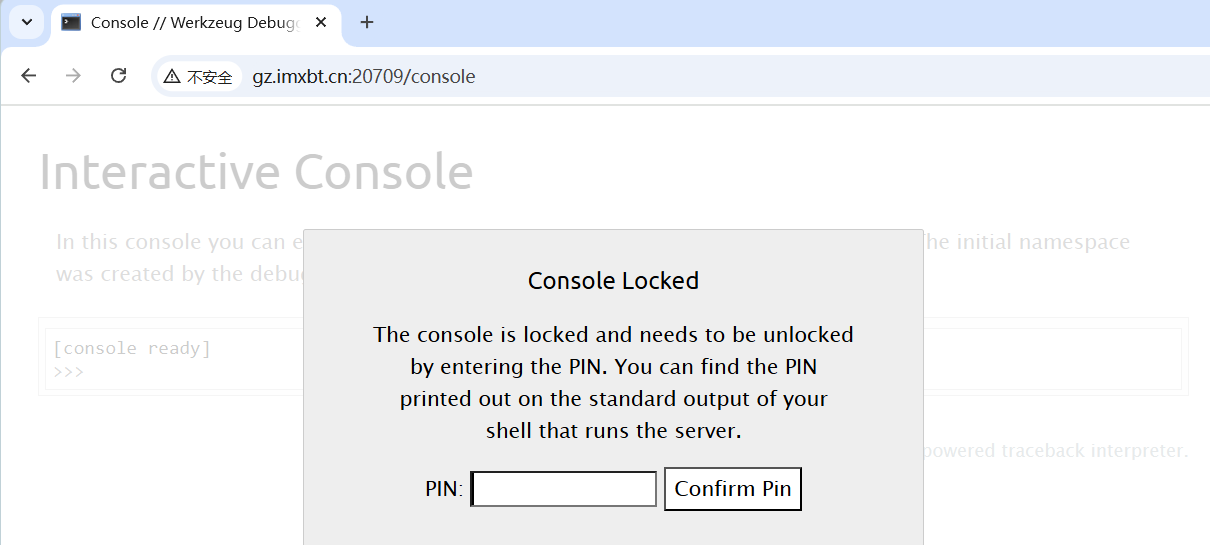
Task: Go back to the previous page
Action: pyautogui.click(x=28, y=76)
